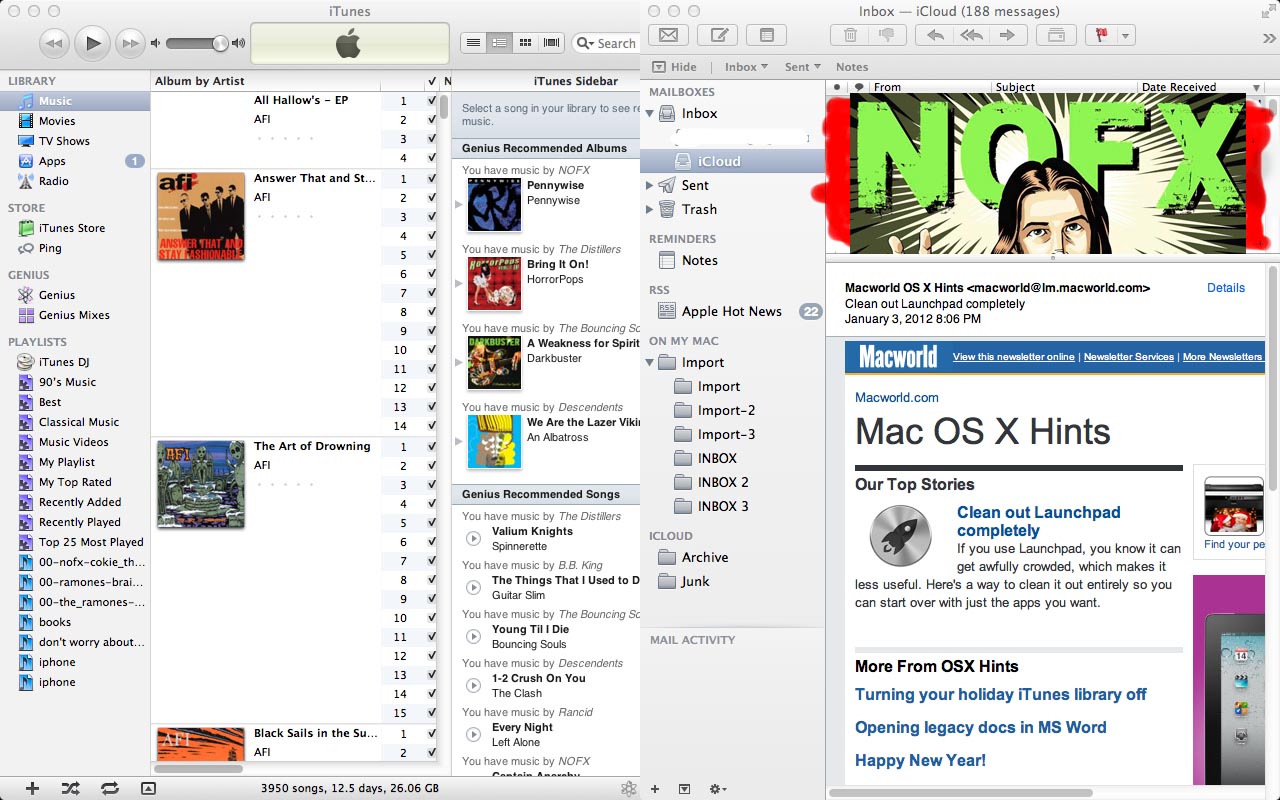Screen dimensions: 1280x800
Task: Switch iTunes to album list view
Action: [499, 43]
